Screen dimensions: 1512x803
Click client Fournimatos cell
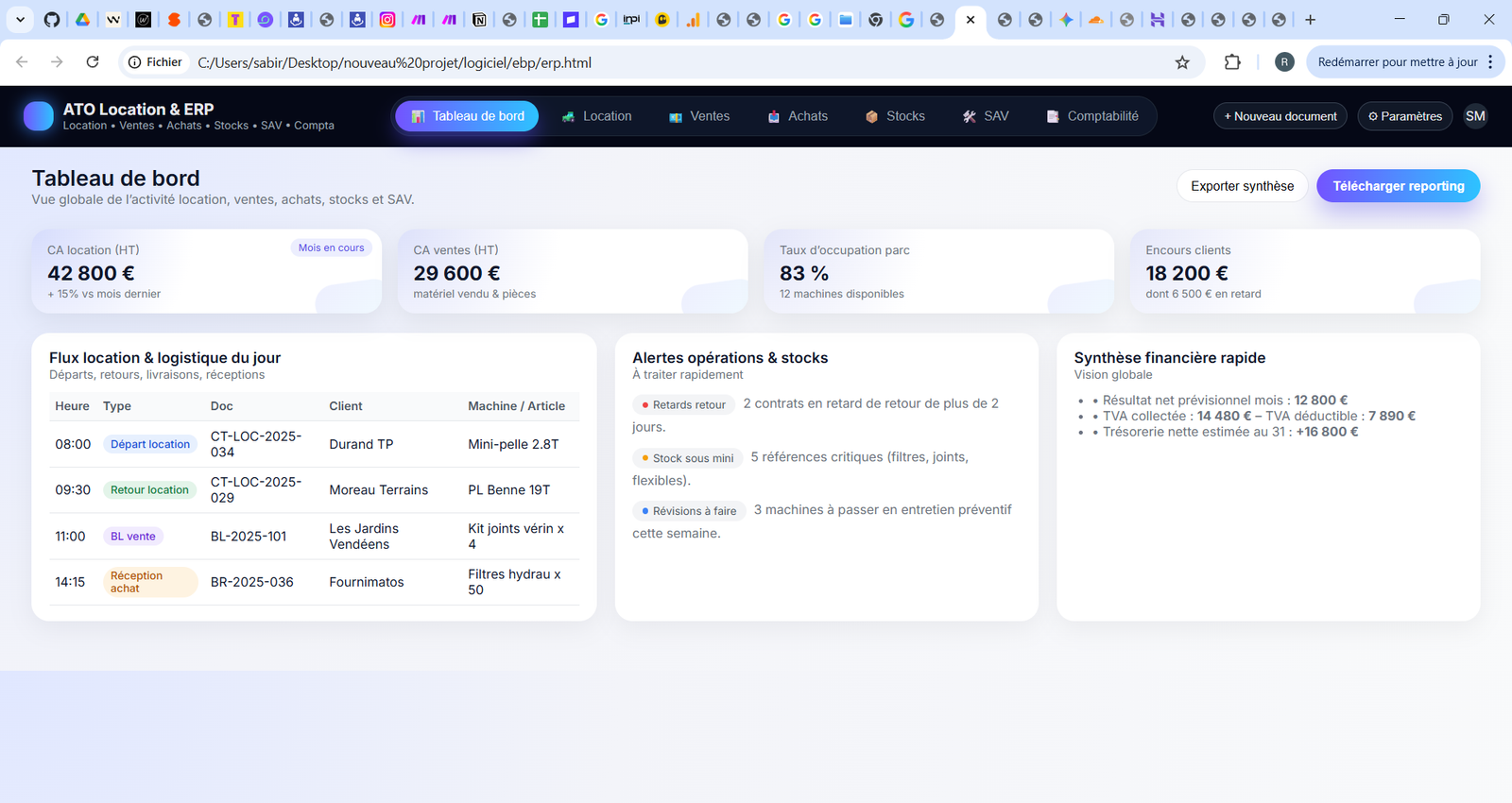[366, 582]
